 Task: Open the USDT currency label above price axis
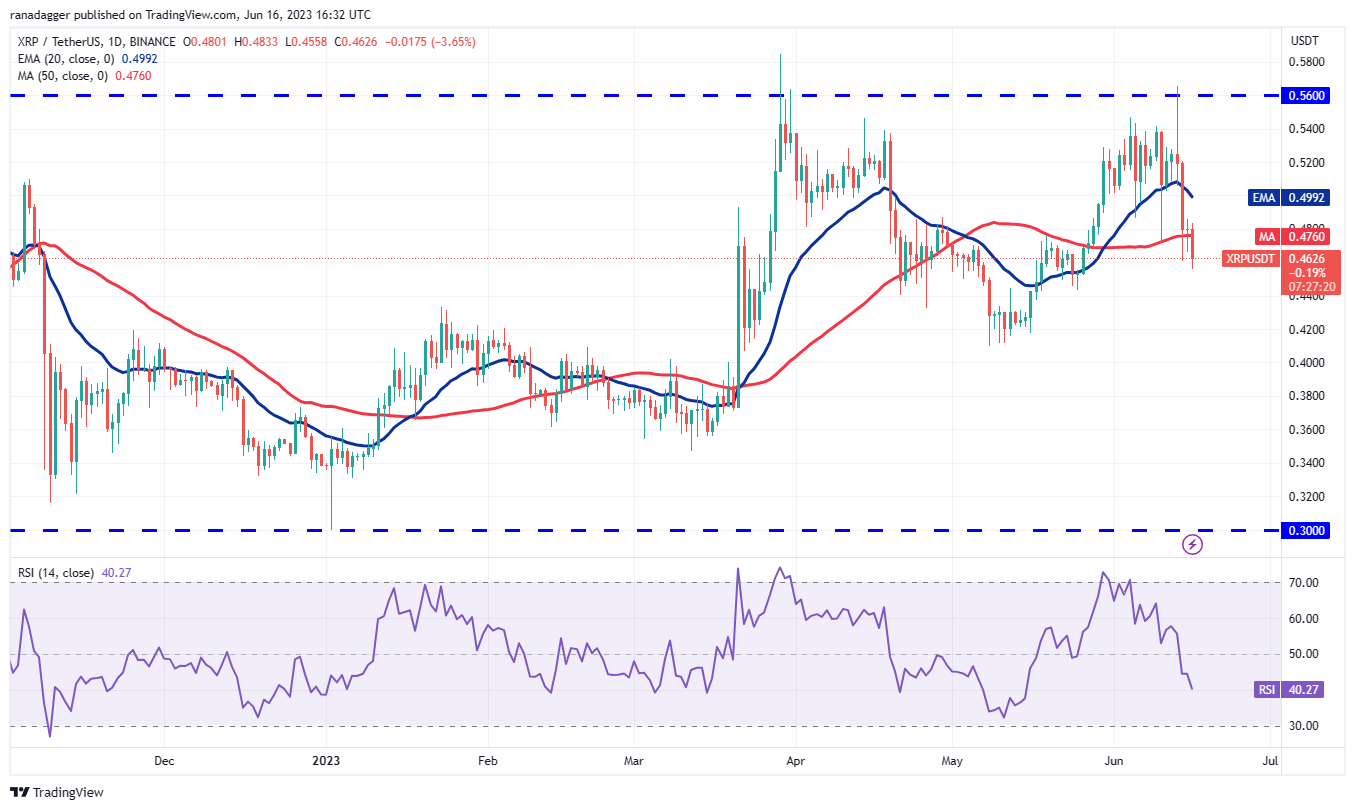[1305, 41]
